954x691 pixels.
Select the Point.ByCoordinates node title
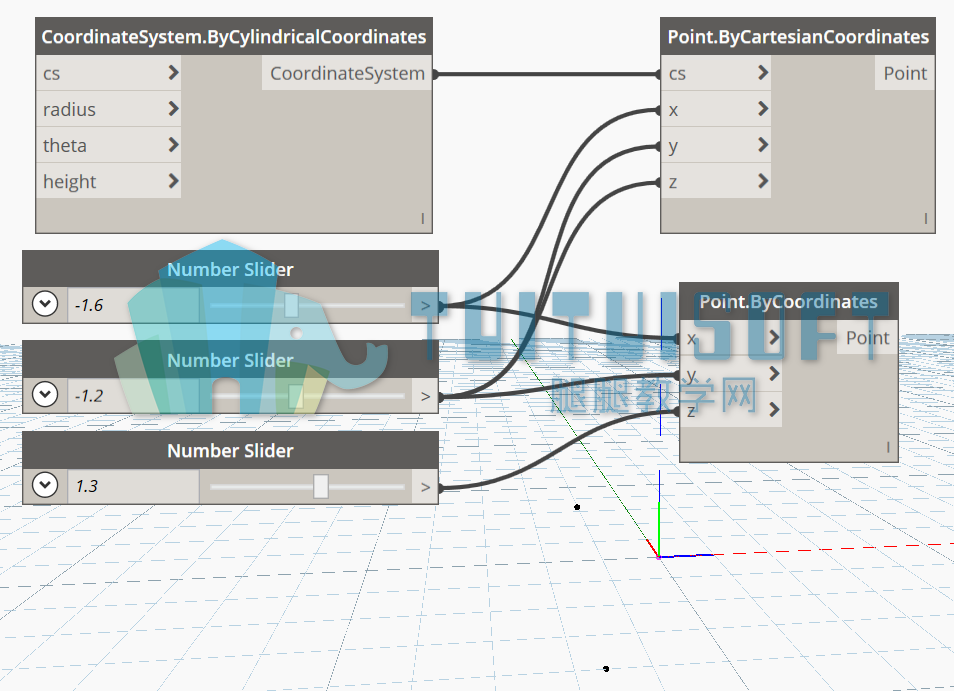click(789, 302)
